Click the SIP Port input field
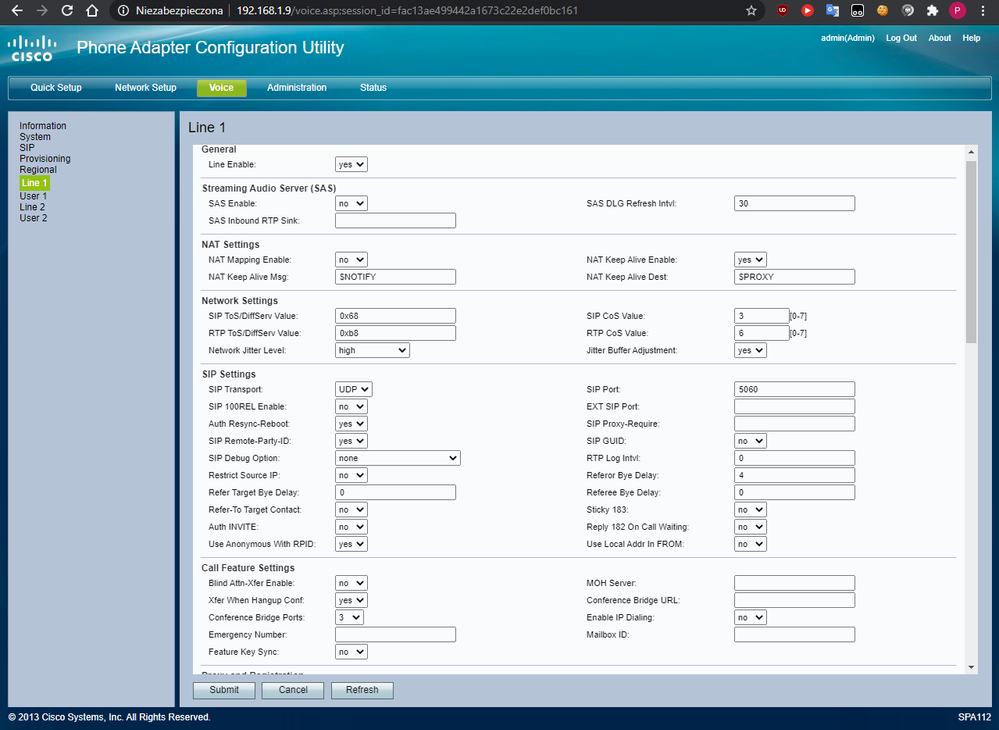This screenshot has height=730, width=999. tap(794, 390)
